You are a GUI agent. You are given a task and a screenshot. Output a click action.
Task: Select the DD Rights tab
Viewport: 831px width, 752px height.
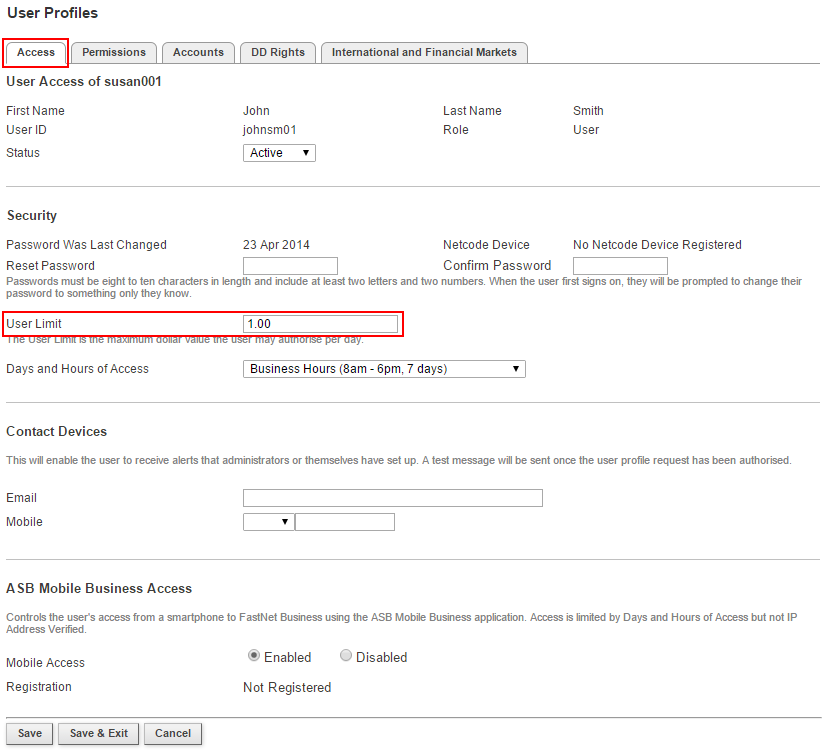coord(278,53)
